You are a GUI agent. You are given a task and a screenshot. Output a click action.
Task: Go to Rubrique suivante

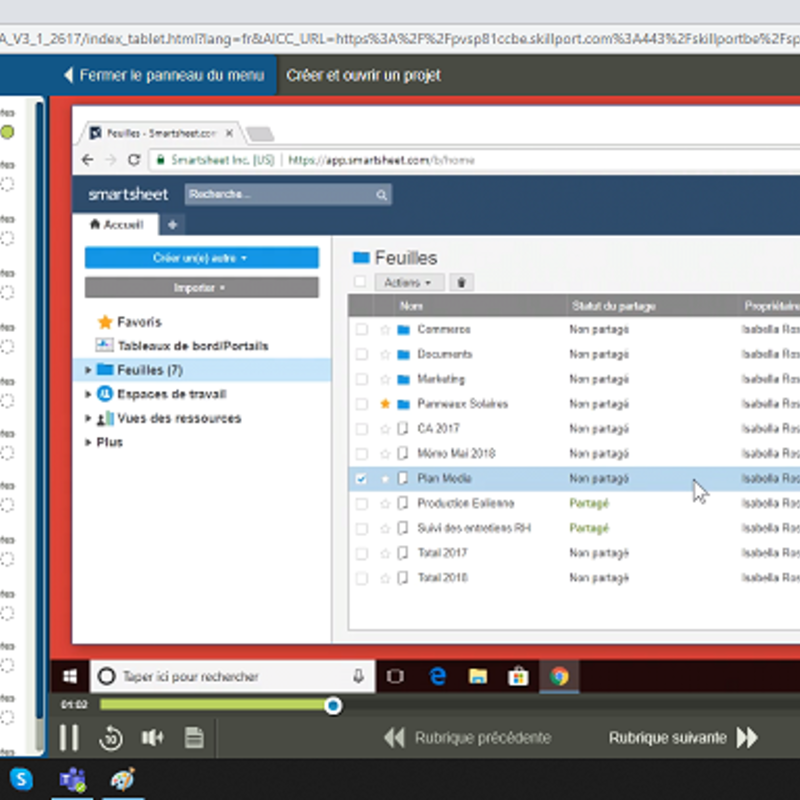683,738
